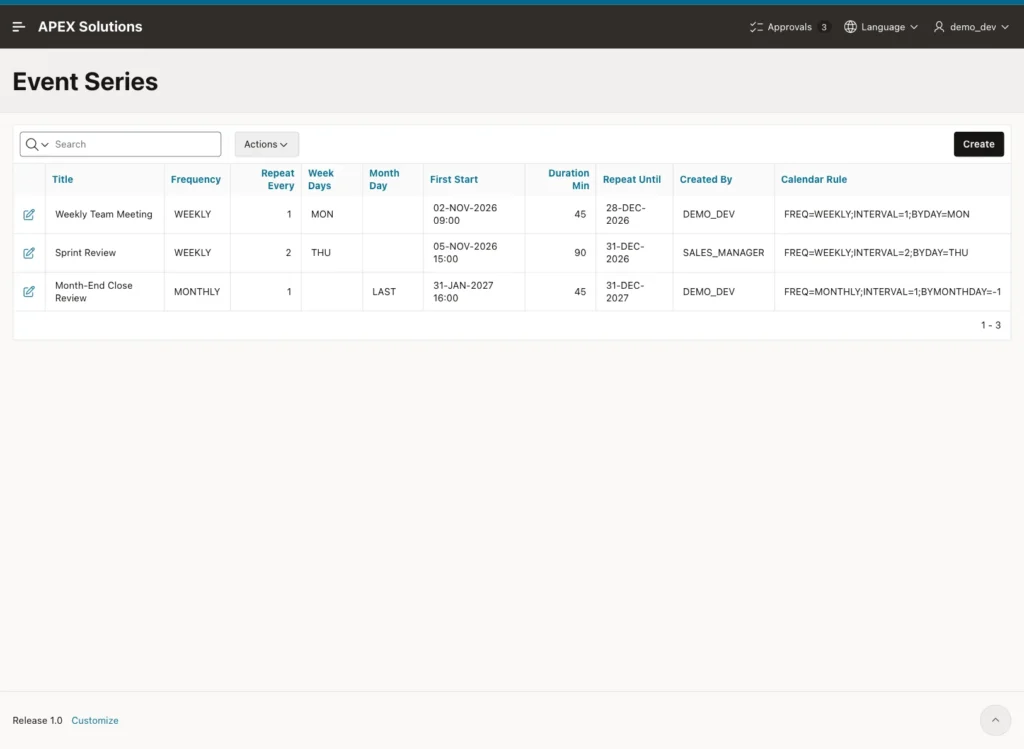Click the LAST month day cell
The image size is (1024, 749).
pos(393,291)
